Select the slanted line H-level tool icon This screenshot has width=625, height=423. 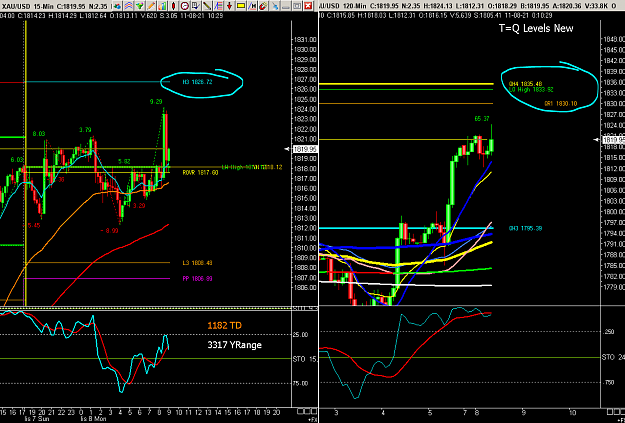(x=252, y=6)
